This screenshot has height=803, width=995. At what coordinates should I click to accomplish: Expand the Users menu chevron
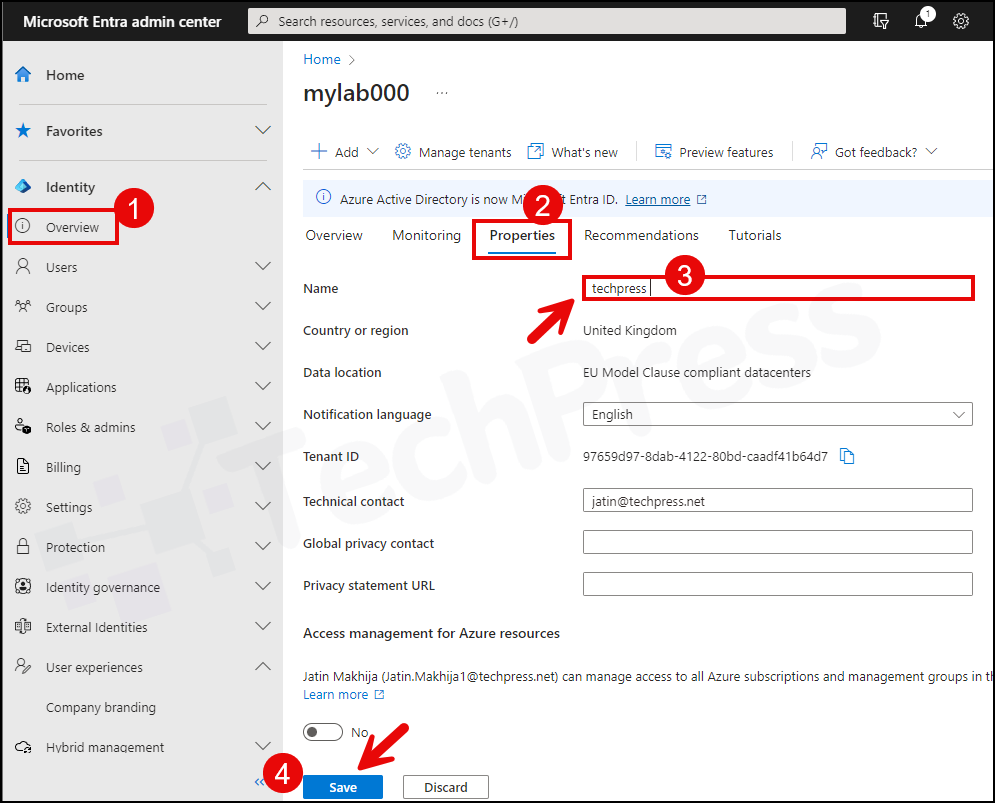pos(263,266)
